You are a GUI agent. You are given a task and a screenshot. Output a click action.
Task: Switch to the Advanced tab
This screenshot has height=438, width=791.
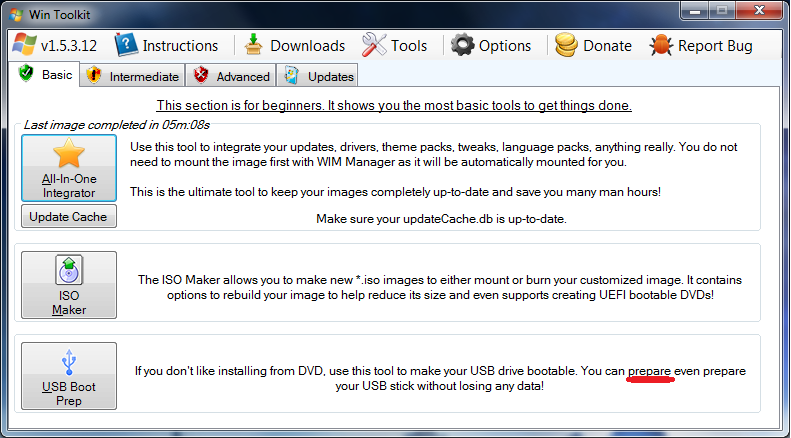[231, 76]
